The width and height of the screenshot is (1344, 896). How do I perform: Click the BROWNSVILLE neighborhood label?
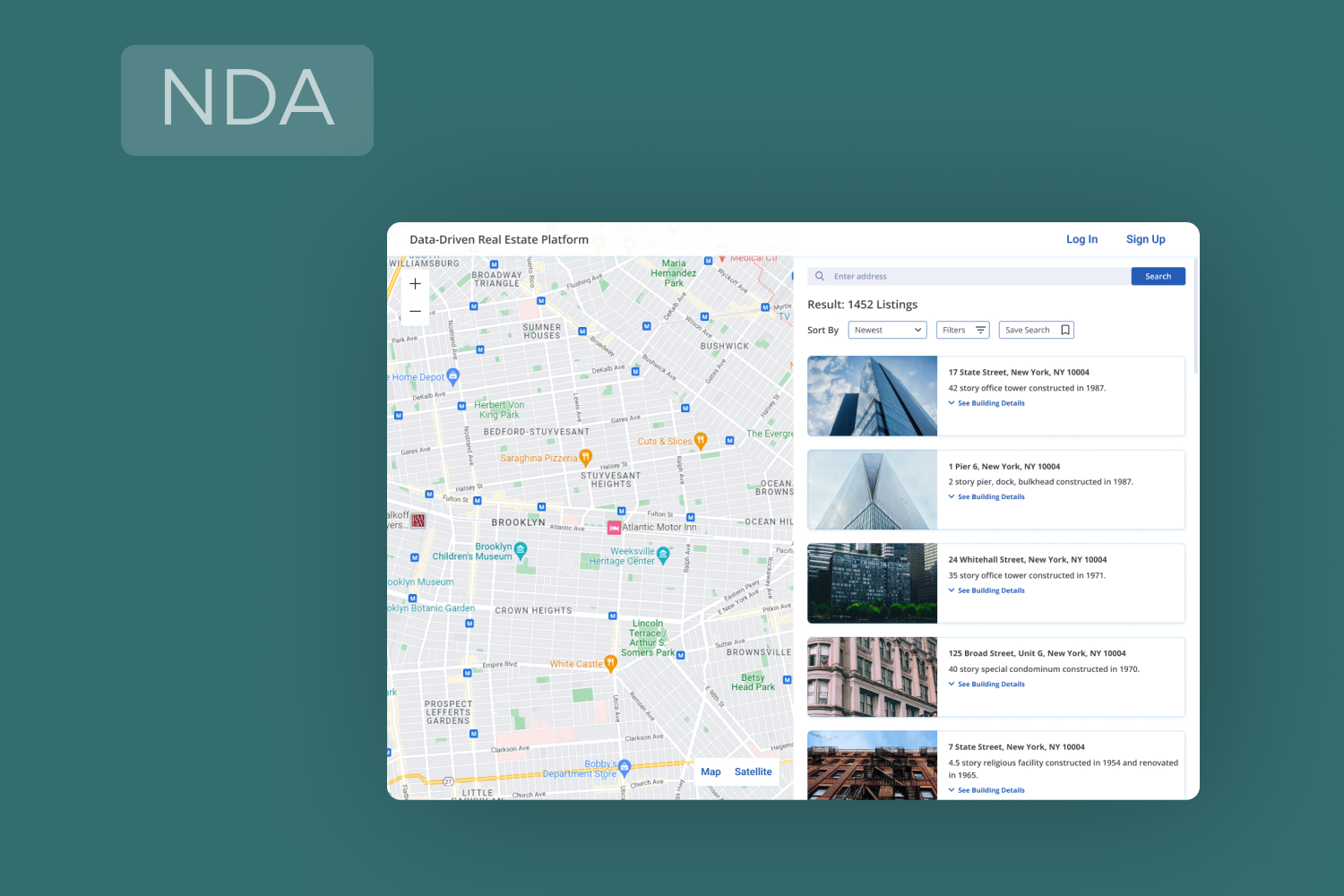759,652
